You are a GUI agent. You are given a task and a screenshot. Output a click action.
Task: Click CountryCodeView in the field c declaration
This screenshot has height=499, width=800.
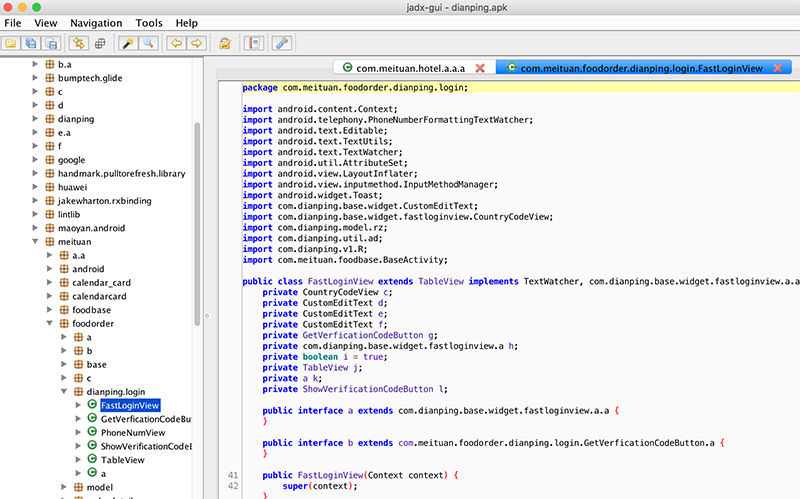[x=340, y=292]
